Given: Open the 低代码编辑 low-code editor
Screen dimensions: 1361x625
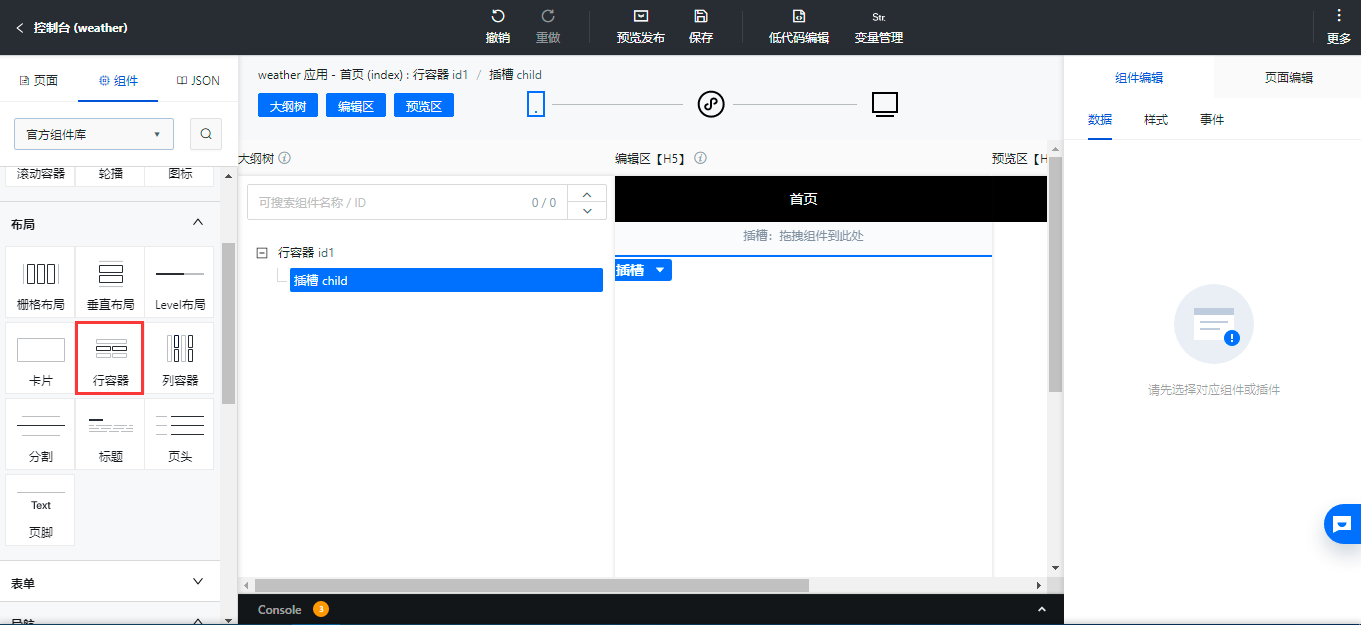Looking at the screenshot, I should click(x=798, y=16).
